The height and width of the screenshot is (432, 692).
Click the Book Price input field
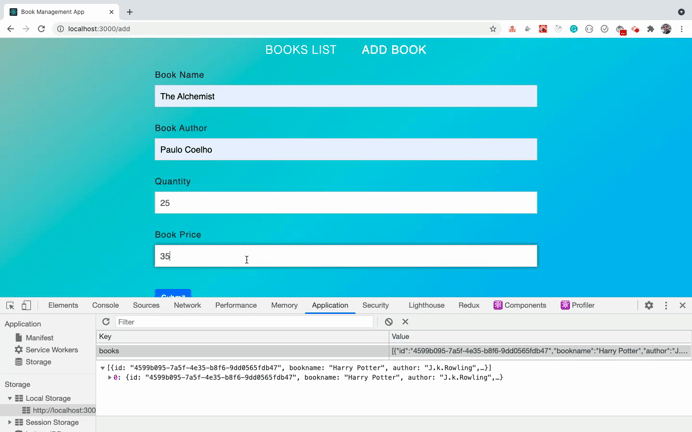pyautogui.click(x=346, y=256)
